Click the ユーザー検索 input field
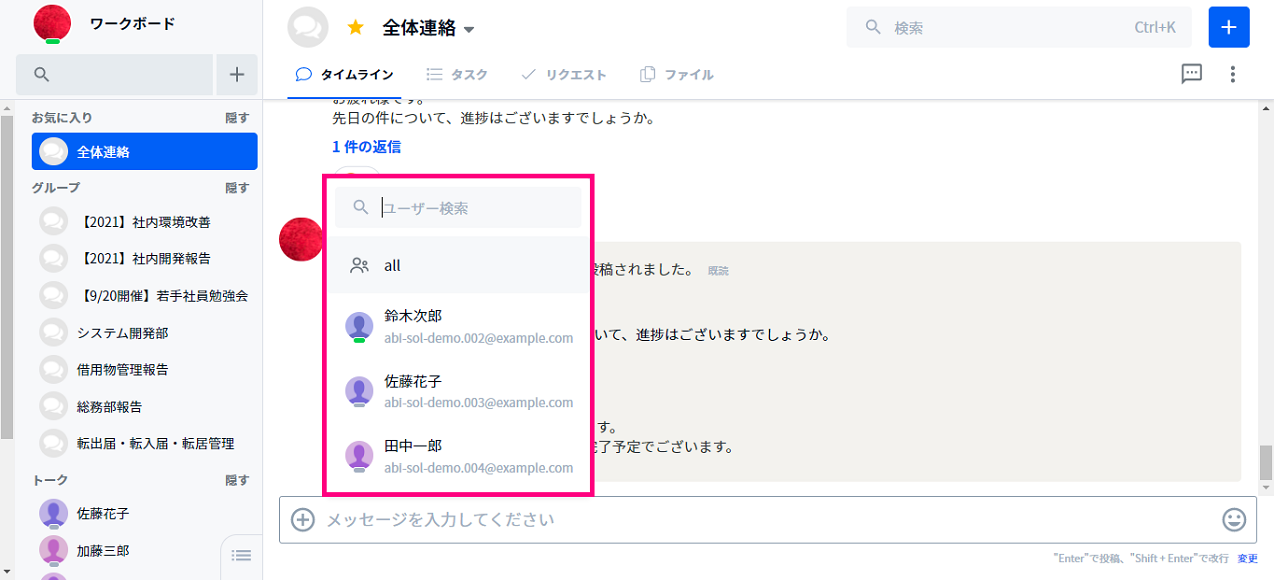Image resolution: width=1274 pixels, height=580 pixels. [458, 208]
